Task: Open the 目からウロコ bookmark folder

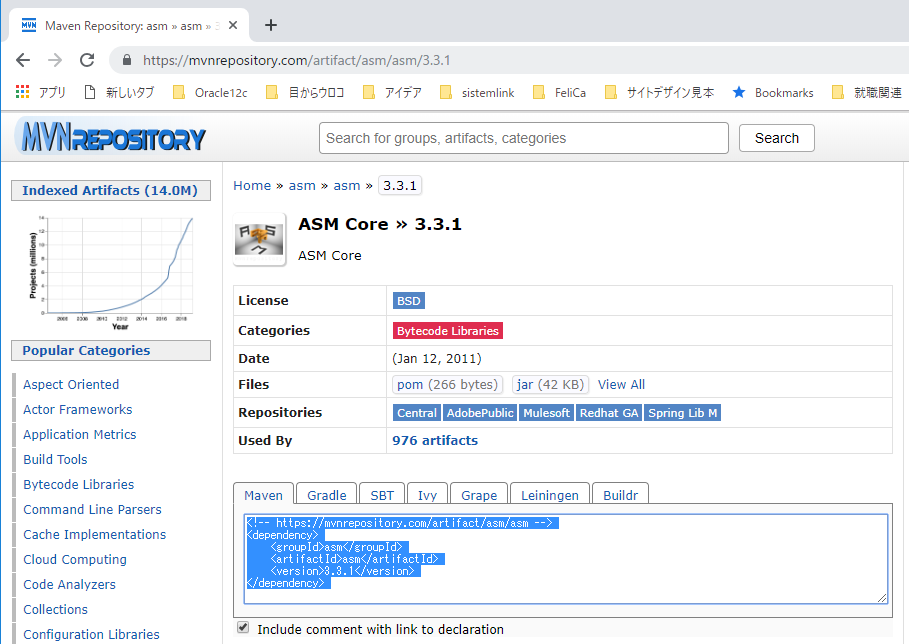Action: pyautogui.click(x=305, y=92)
